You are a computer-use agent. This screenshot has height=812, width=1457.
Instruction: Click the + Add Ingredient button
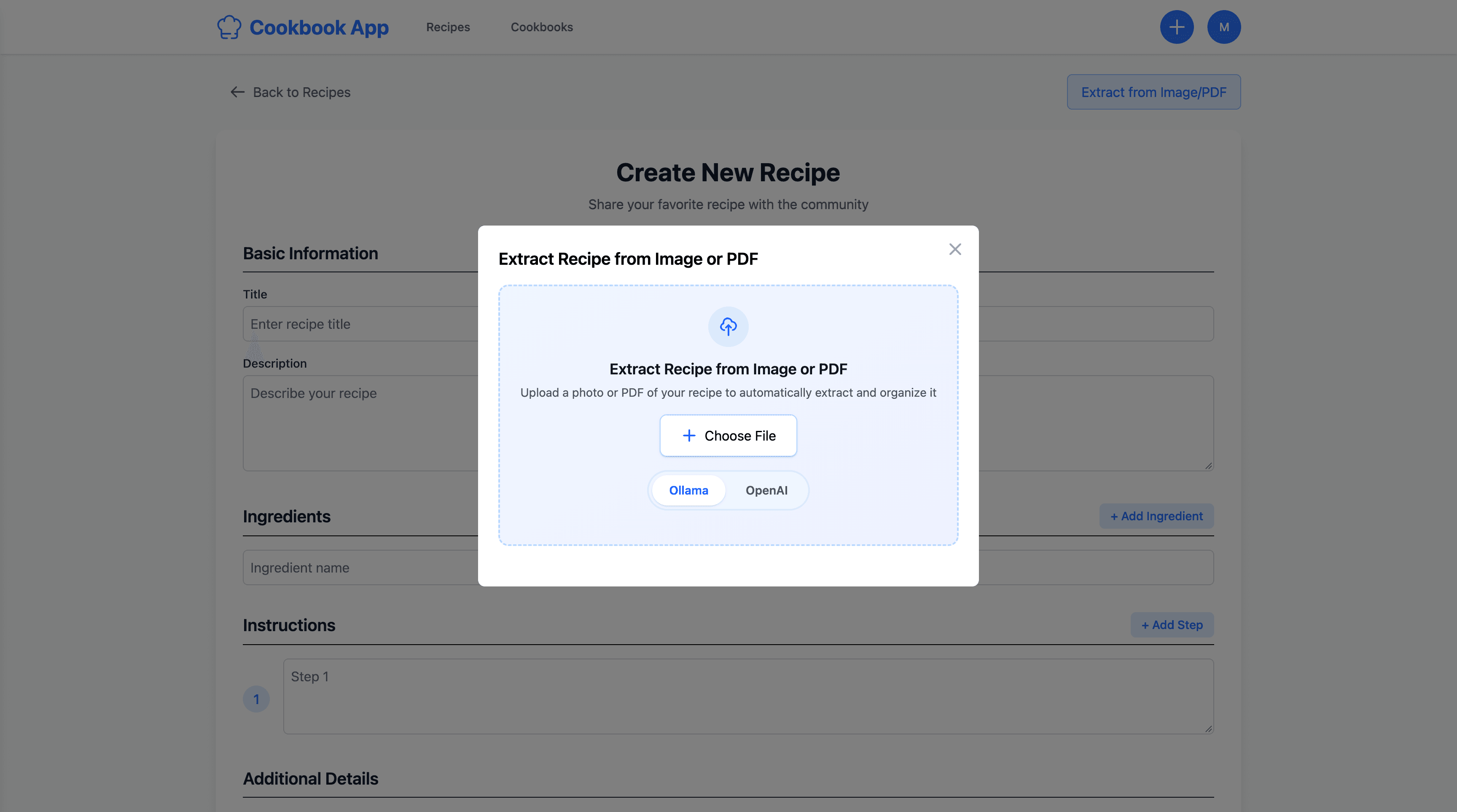pos(1157,516)
